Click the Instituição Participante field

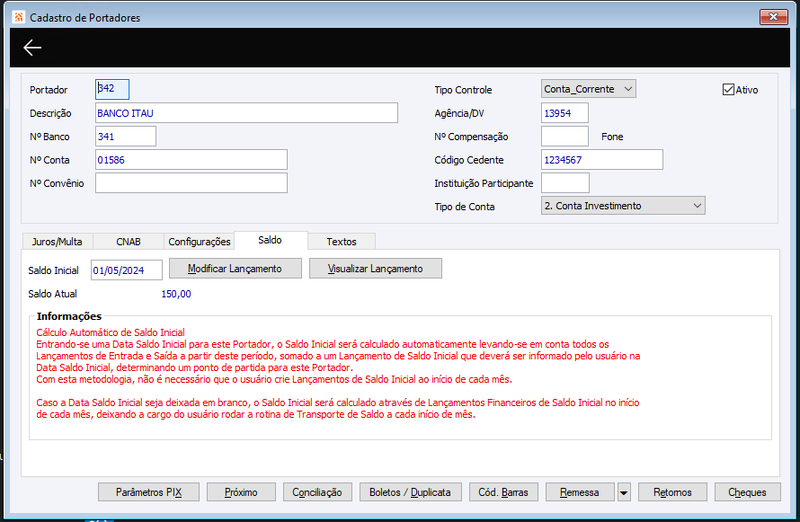pyautogui.click(x=565, y=183)
